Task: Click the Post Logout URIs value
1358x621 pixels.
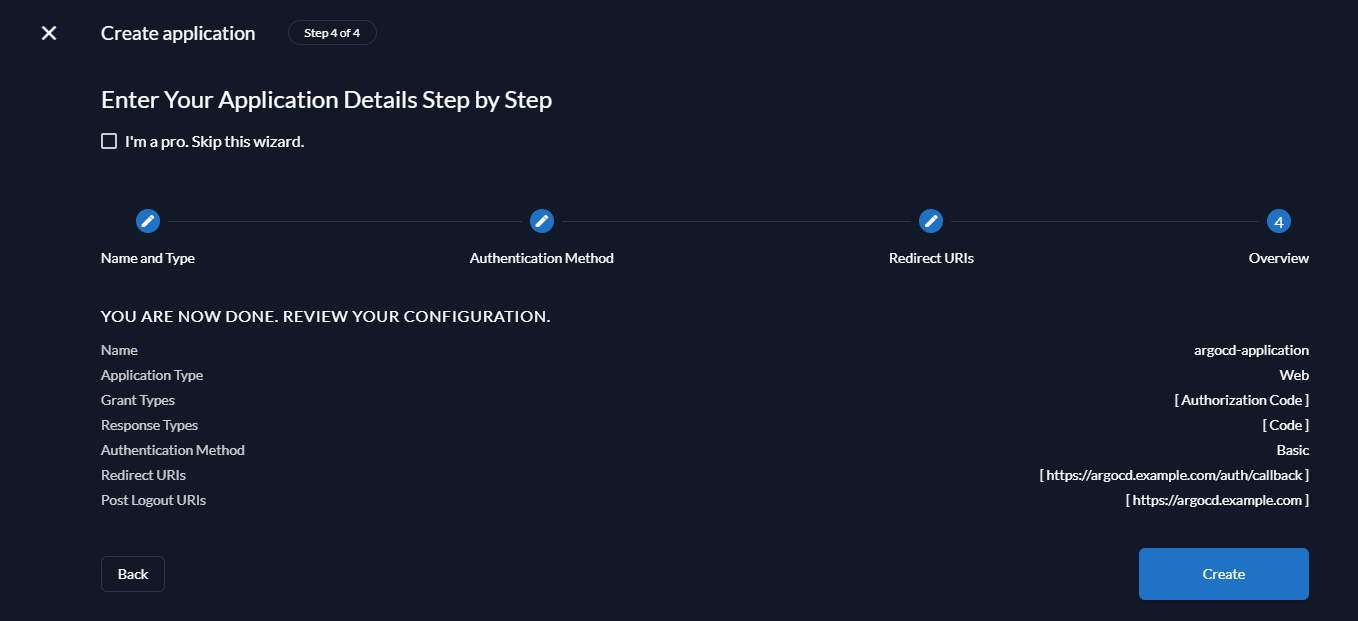Action: coord(1217,500)
